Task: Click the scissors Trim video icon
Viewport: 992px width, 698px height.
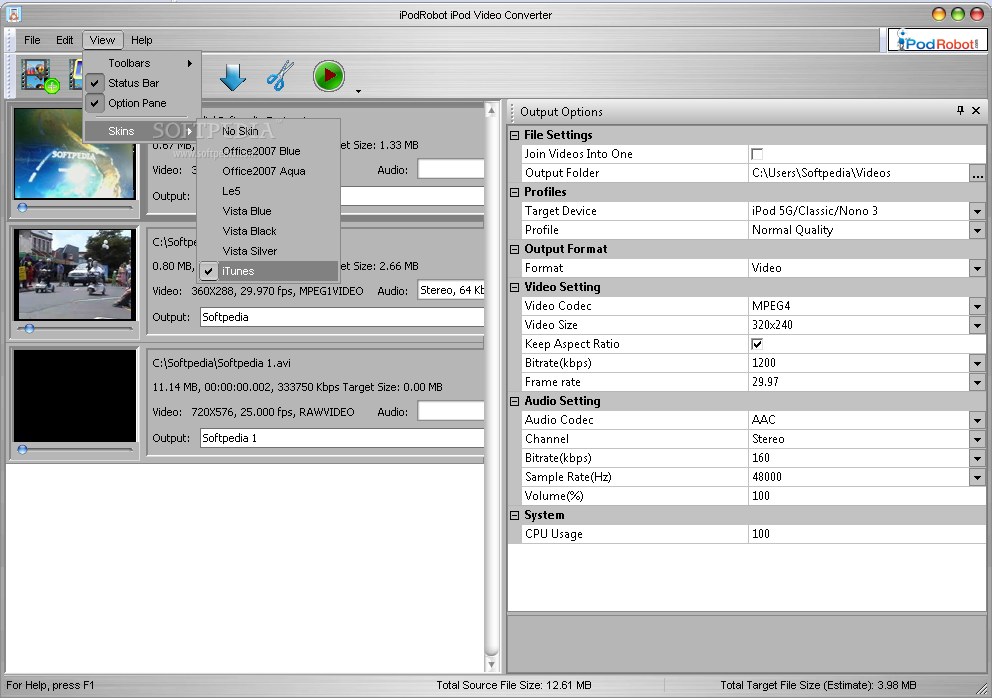Action: tap(280, 76)
